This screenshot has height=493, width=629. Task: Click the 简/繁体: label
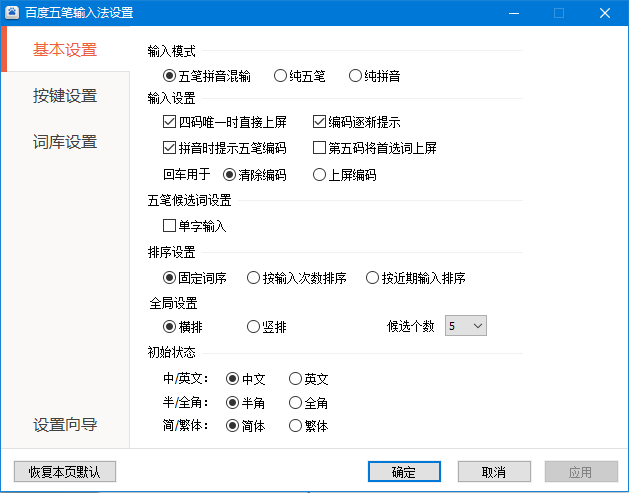click(186, 426)
